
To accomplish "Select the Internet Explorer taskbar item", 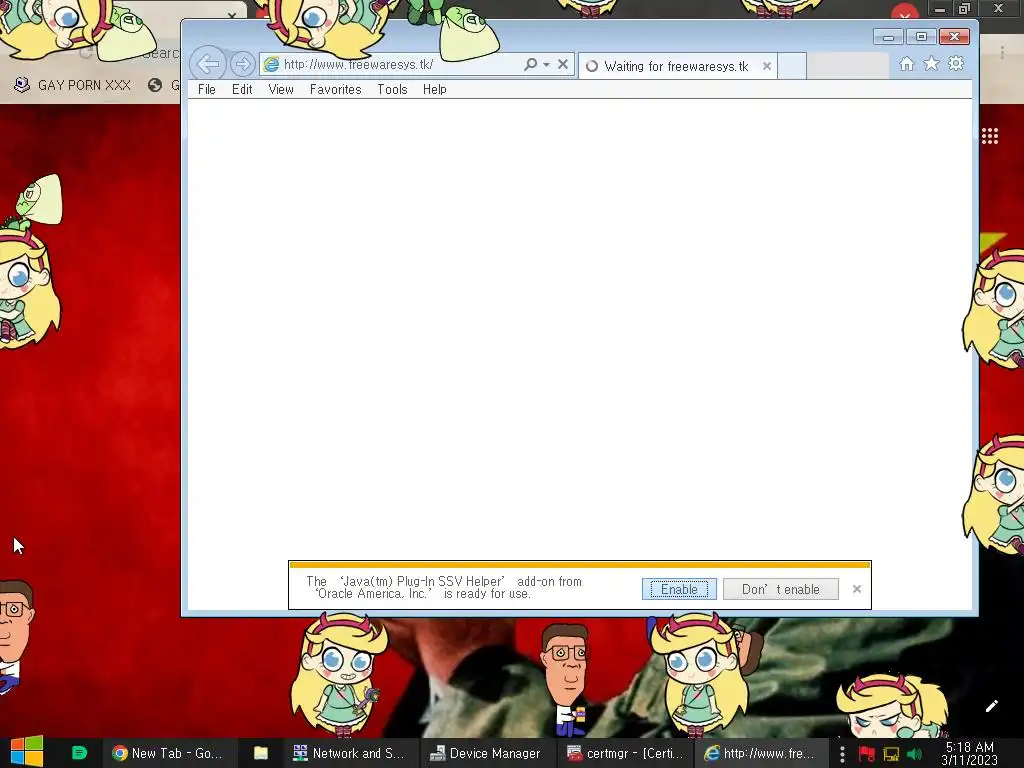I will [x=759, y=753].
